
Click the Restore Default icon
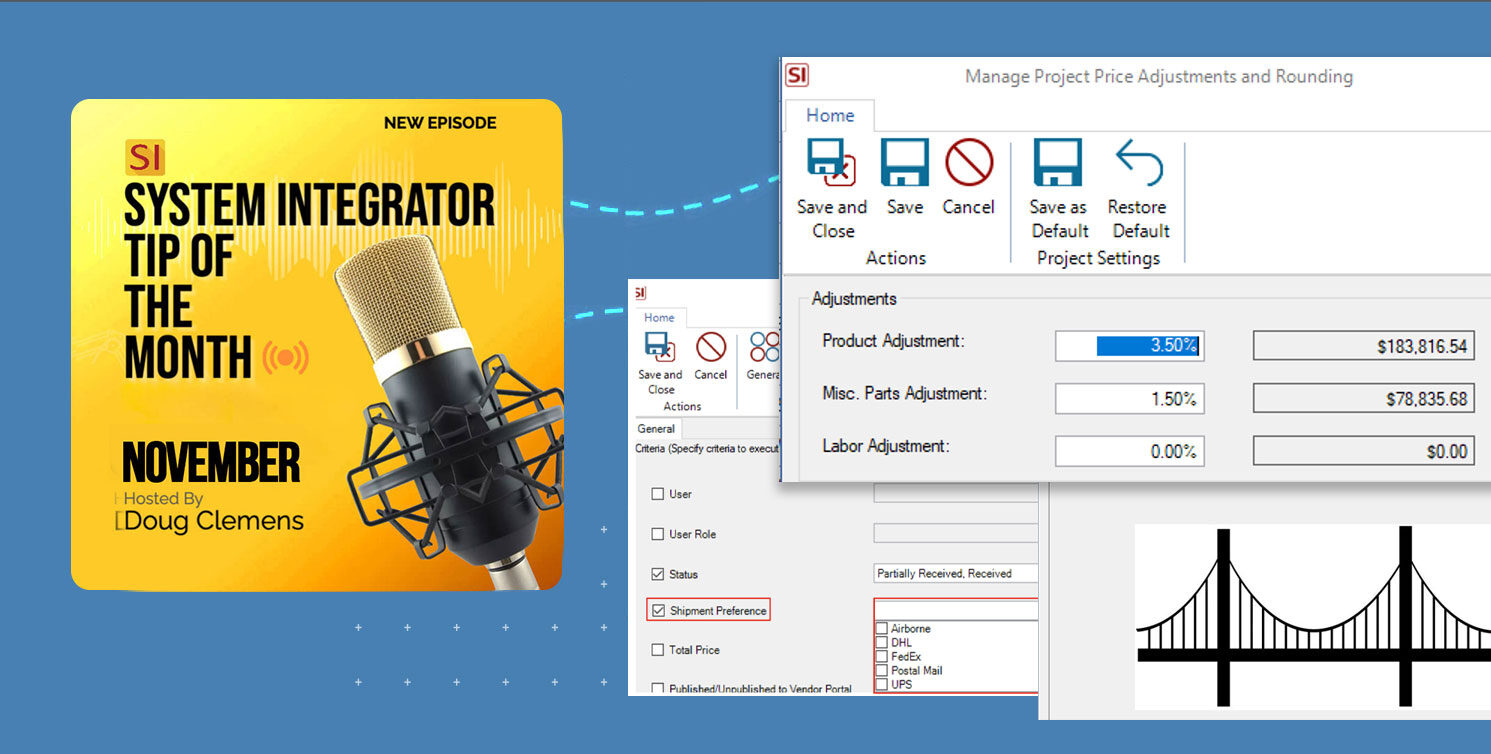1139,163
